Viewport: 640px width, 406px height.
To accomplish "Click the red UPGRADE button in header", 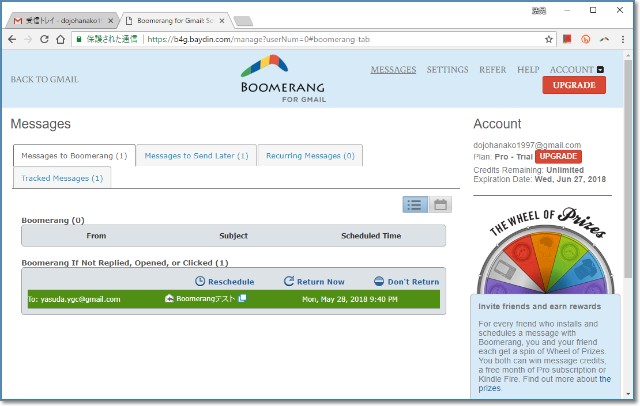I will coord(573,86).
